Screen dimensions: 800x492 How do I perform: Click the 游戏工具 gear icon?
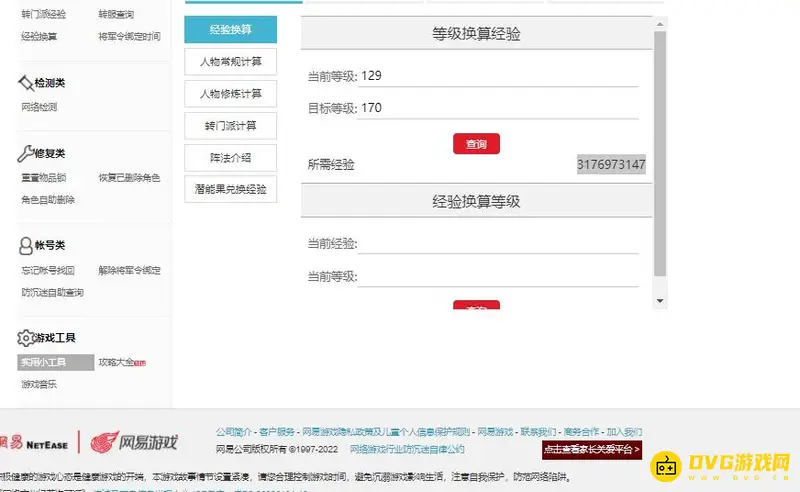26,338
